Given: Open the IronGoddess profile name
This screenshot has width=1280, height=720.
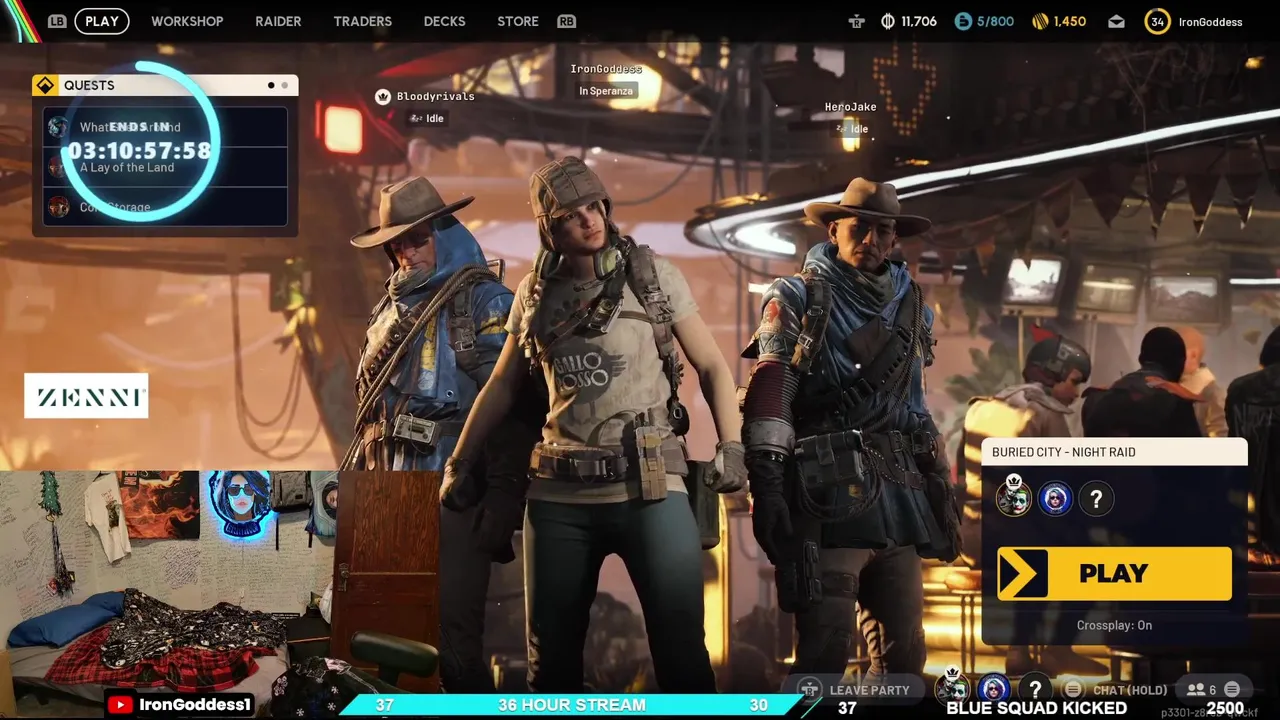Looking at the screenshot, I should (x=1210, y=22).
